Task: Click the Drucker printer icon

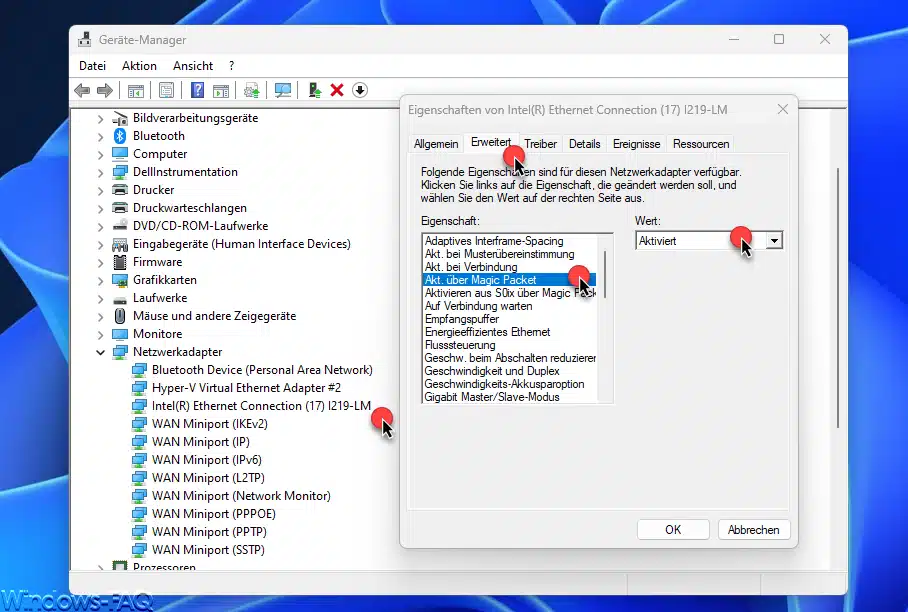Action: coord(120,190)
